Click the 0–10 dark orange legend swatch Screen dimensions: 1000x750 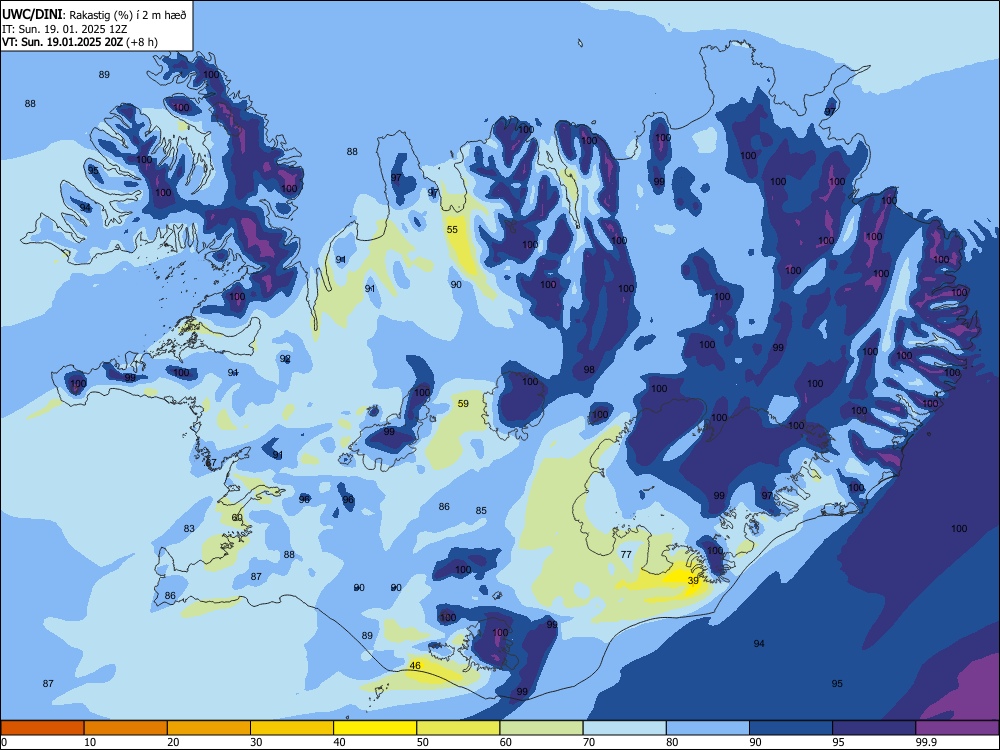[x=42, y=728]
